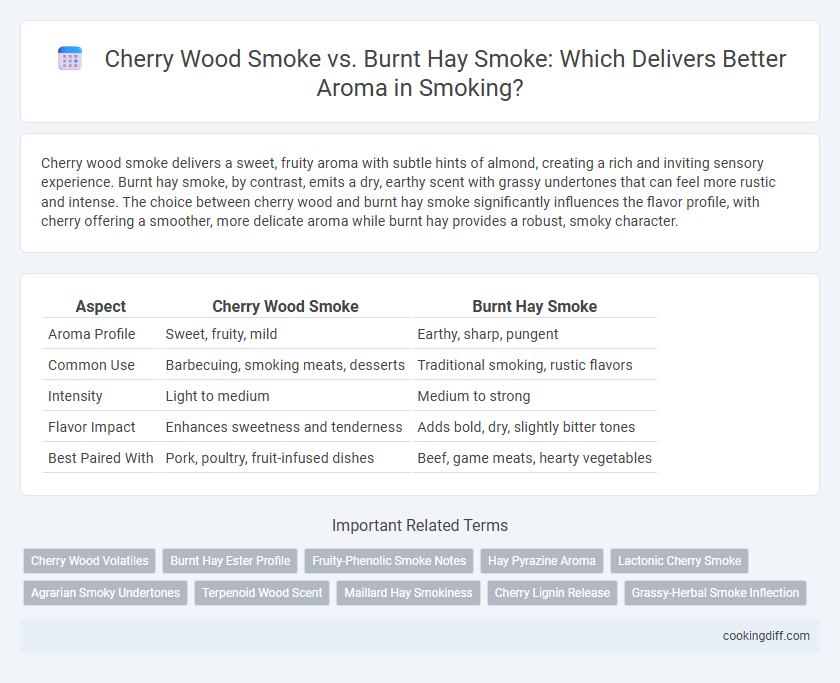The height and width of the screenshot is (683, 840).
Task: Select the 'Best Paired With' row label
Action: click(101, 458)
